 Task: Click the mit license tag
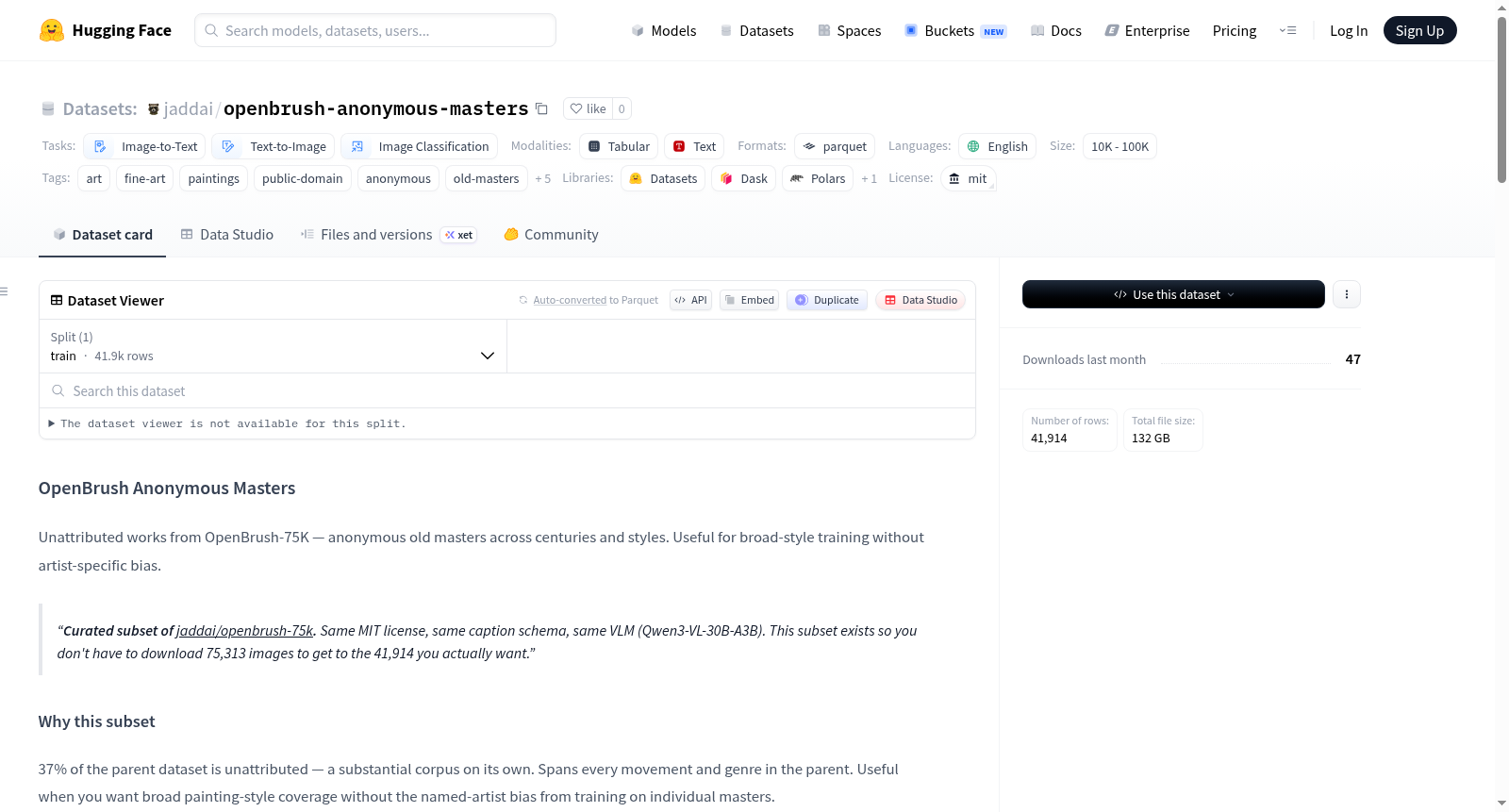968,178
